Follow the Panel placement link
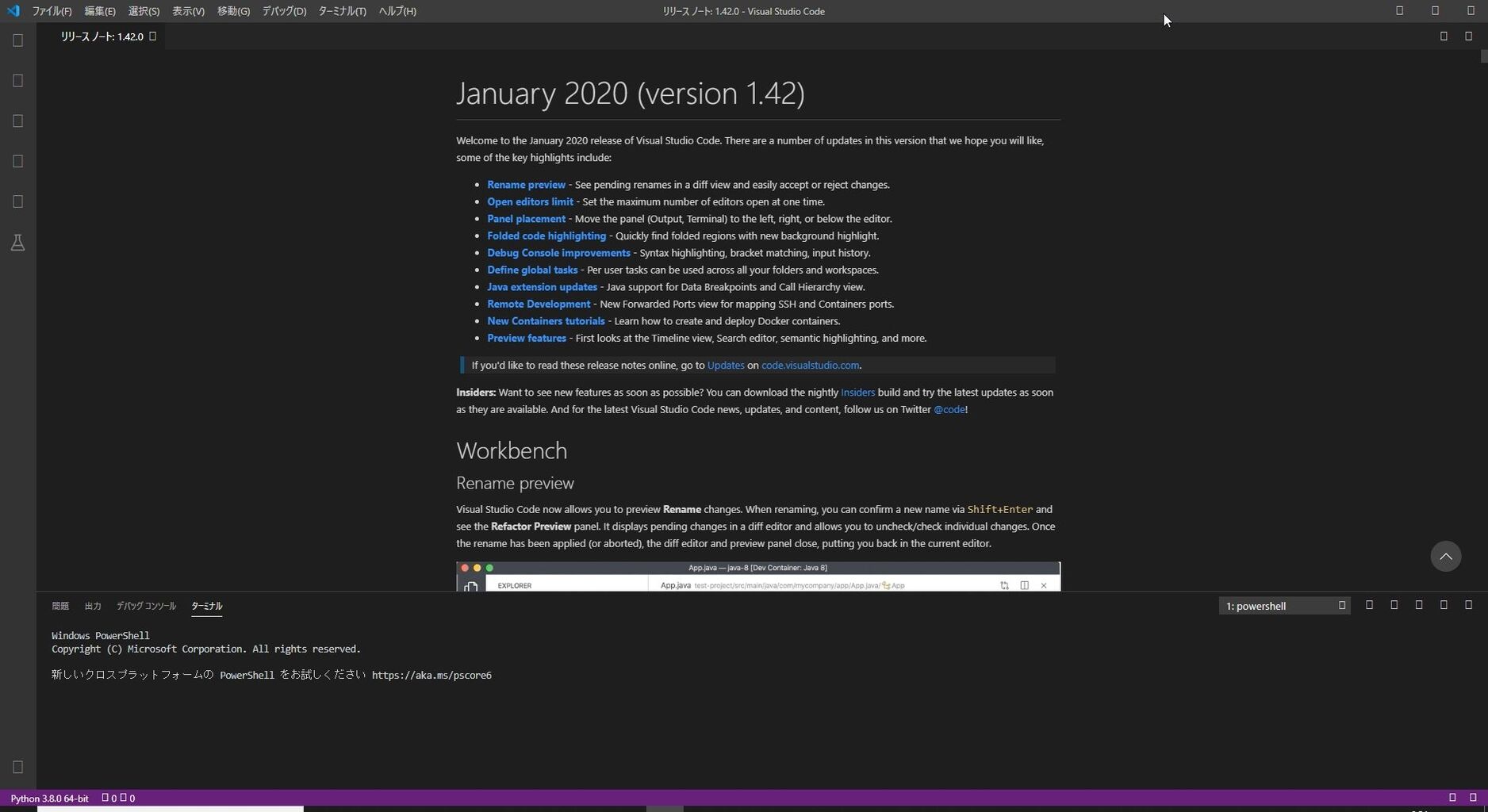Viewport: 1488px width, 812px height. click(x=526, y=219)
